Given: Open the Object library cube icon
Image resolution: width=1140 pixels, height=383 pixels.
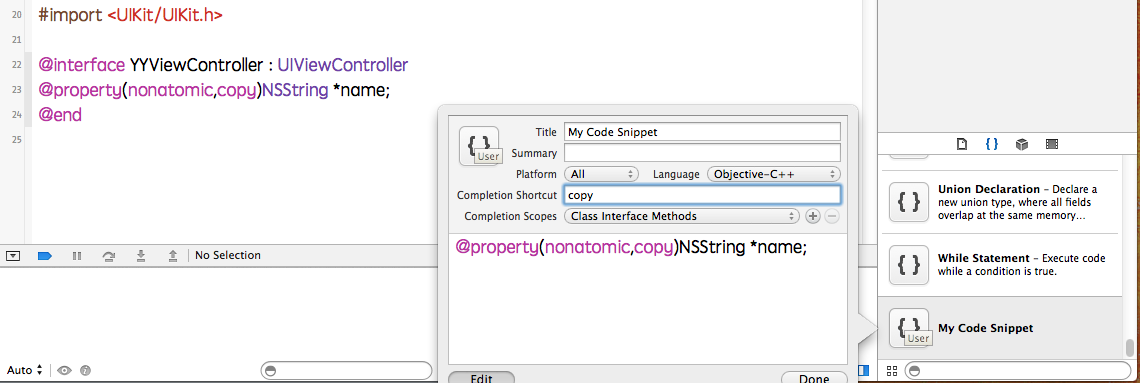Looking at the screenshot, I should pyautogui.click(x=1021, y=144).
